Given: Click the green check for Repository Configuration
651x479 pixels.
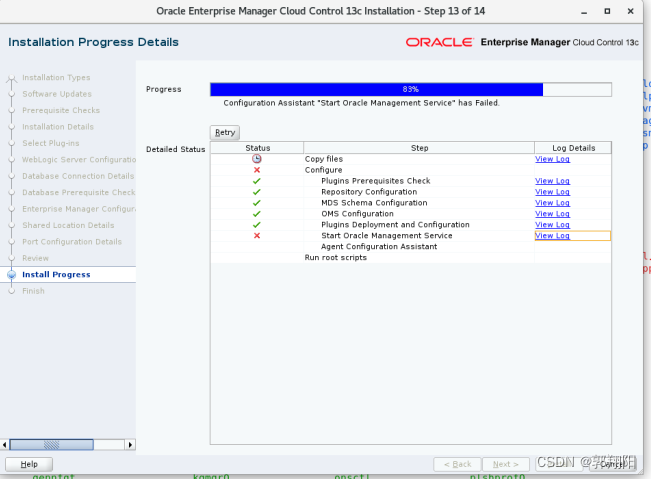Looking at the screenshot, I should pyautogui.click(x=257, y=192).
